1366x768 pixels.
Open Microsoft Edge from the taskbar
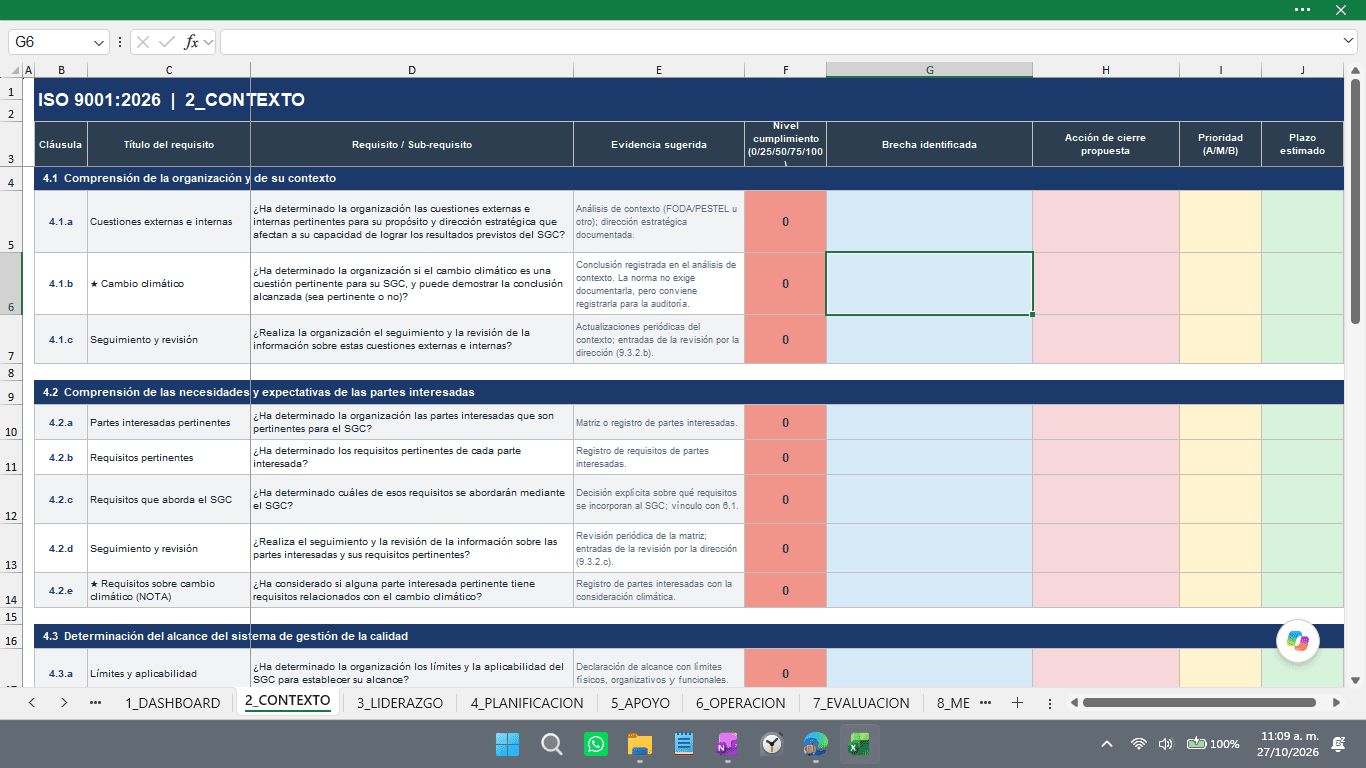point(816,744)
